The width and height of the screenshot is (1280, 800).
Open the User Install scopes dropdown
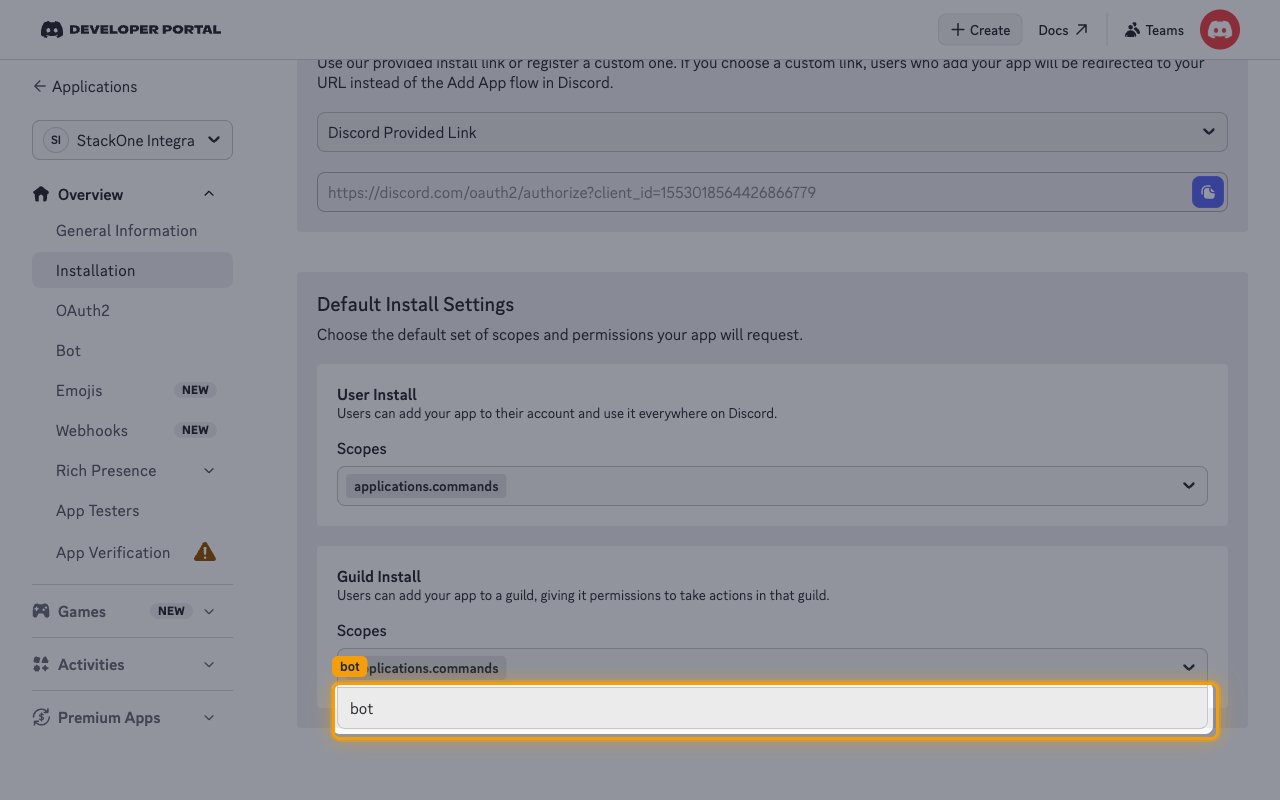coord(772,486)
